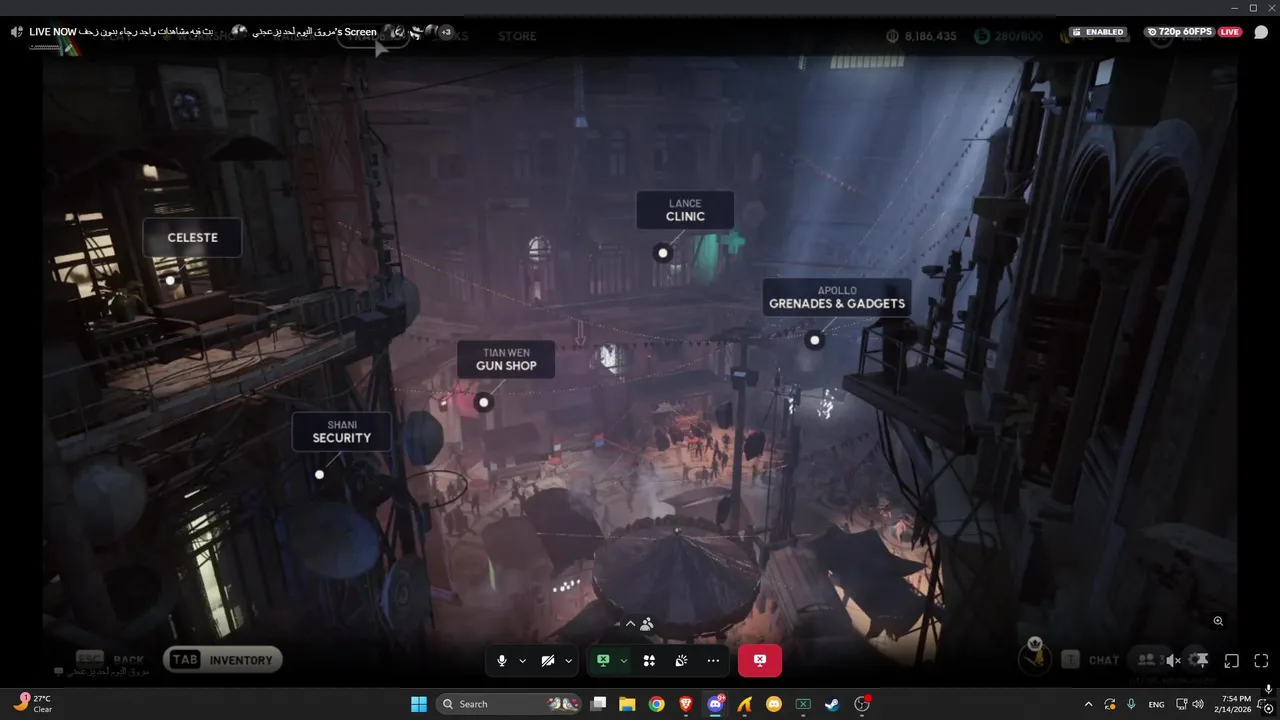Open the stream chat bubble icon
This screenshot has height=720, width=1280.
pos(1261,32)
